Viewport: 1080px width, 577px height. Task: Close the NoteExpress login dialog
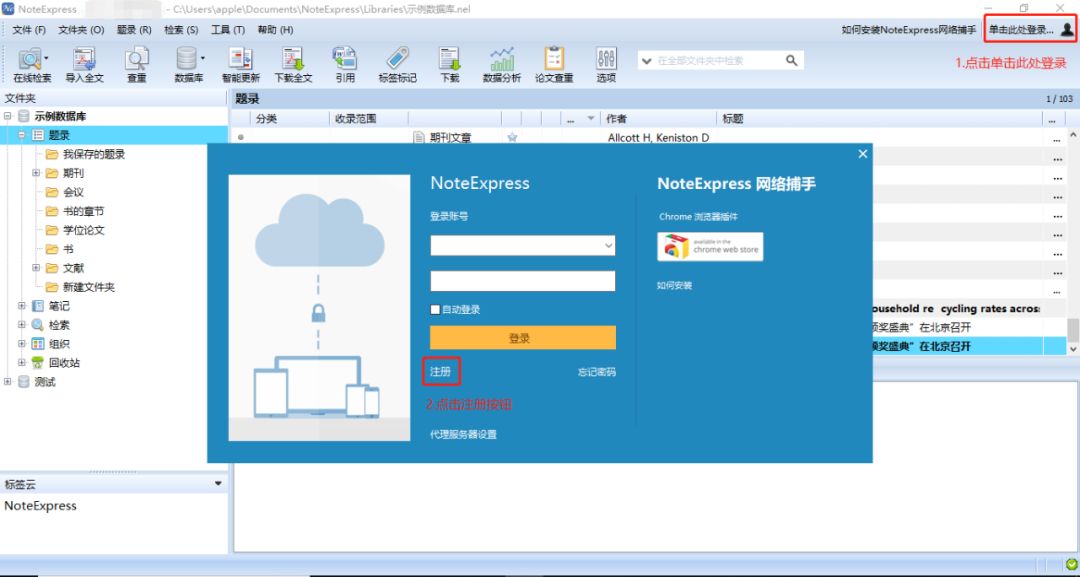[862, 154]
